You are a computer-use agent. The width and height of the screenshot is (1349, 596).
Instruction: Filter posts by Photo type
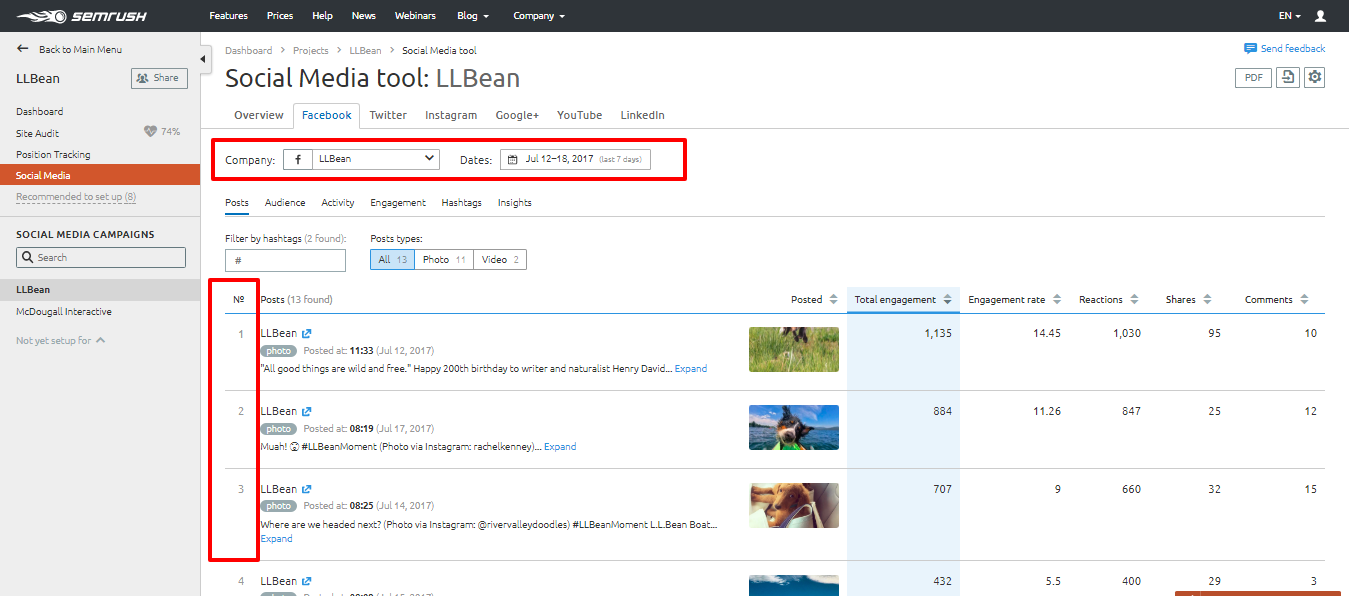click(x=444, y=260)
